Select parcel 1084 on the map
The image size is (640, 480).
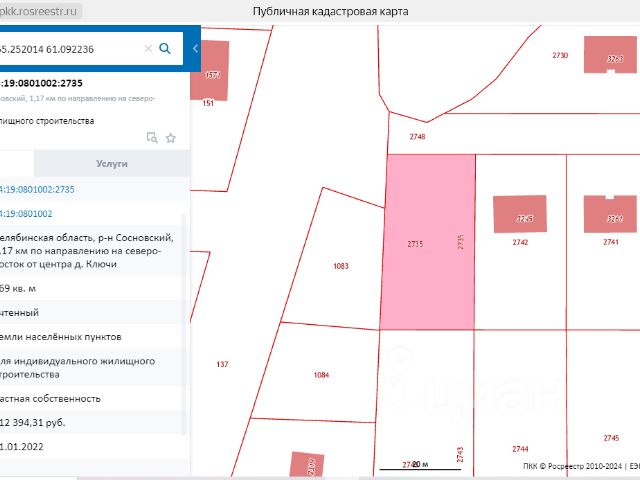pyautogui.click(x=321, y=375)
